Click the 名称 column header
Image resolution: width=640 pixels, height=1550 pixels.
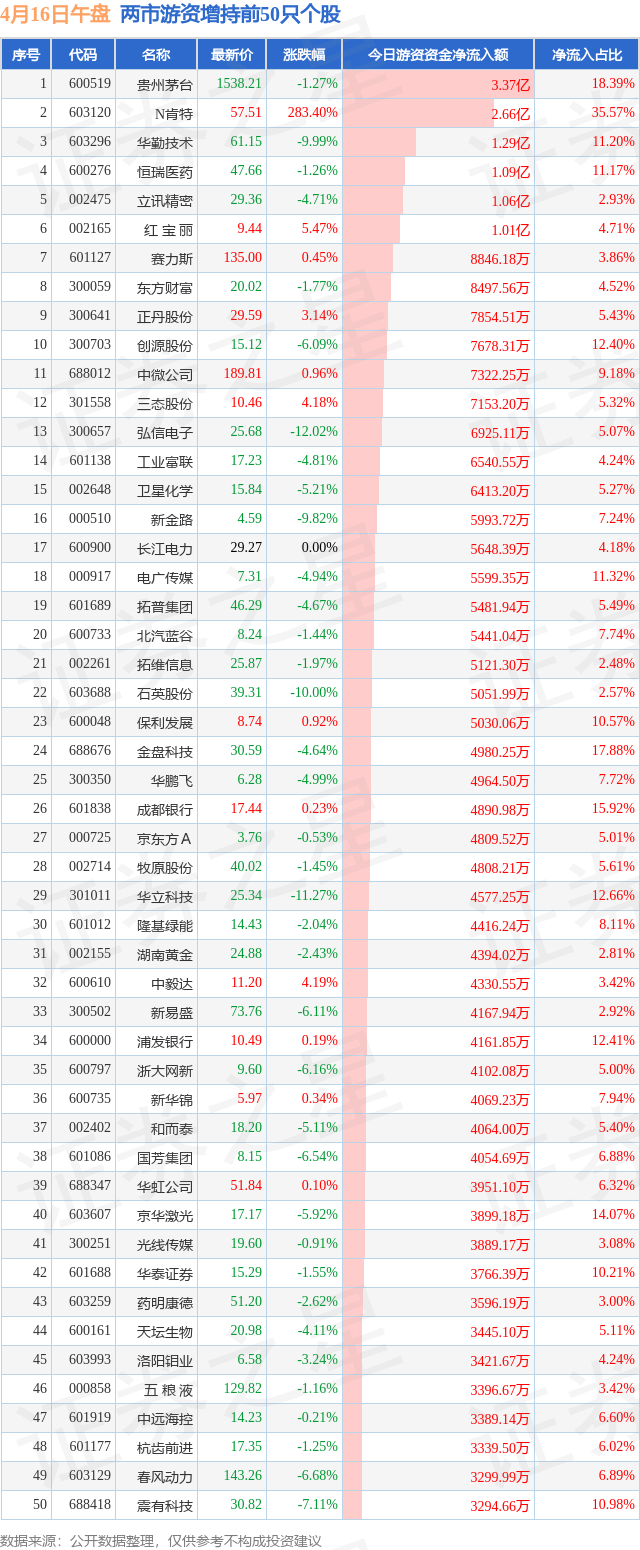tap(156, 54)
